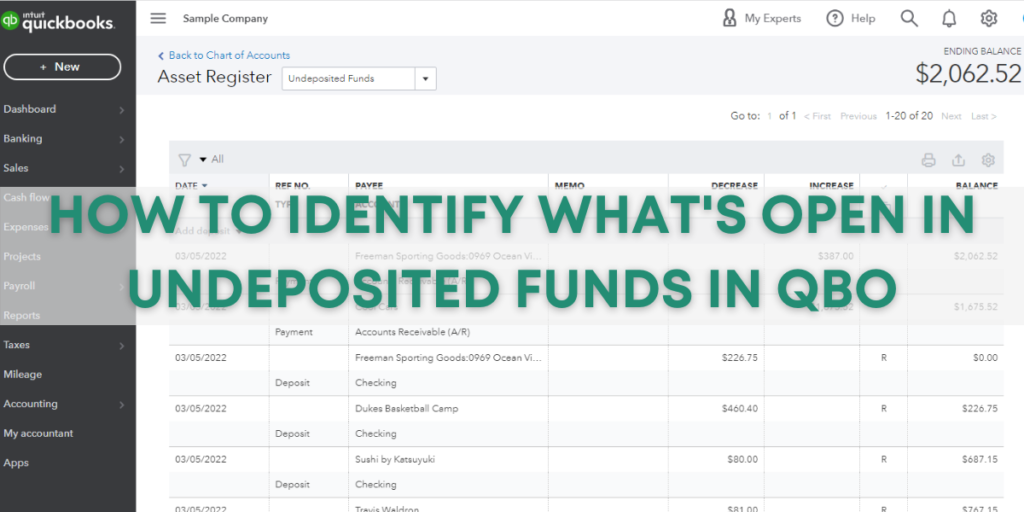Click the MEMO column header
Image resolution: width=1024 pixels, height=512 pixels.
[569, 185]
